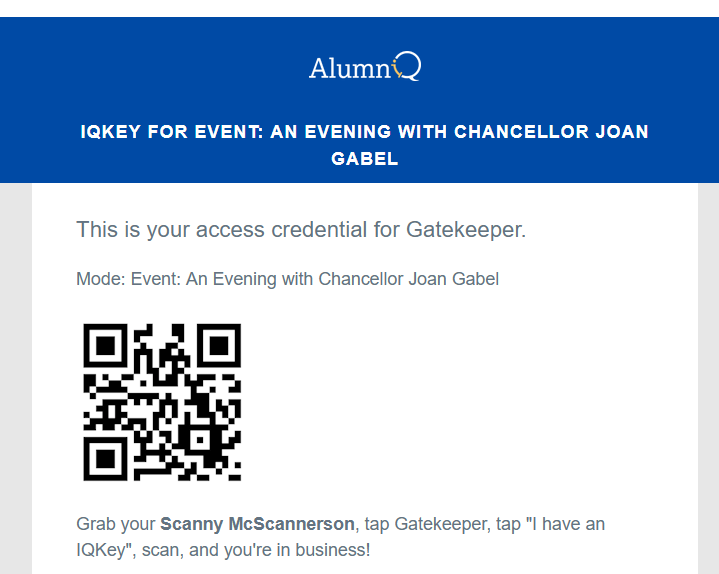Click the 'IQKEY FOR EVENT' banner title line
Screen dimensions: 719x574
(x=365, y=132)
